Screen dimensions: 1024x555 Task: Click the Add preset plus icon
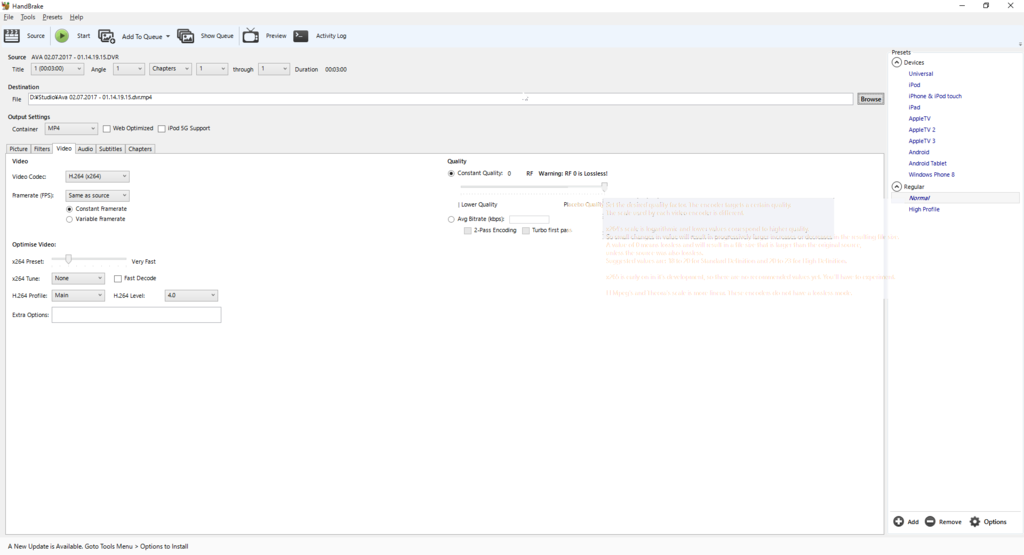899,521
